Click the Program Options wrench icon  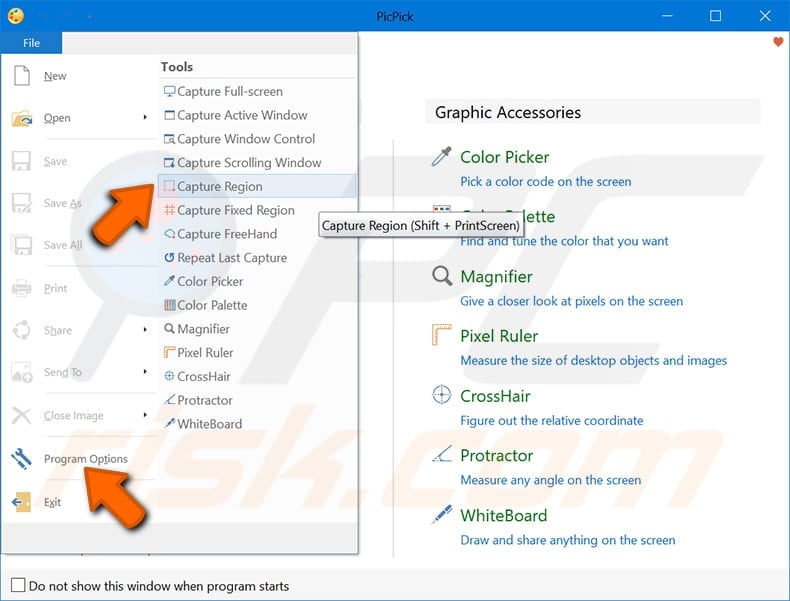(21, 458)
